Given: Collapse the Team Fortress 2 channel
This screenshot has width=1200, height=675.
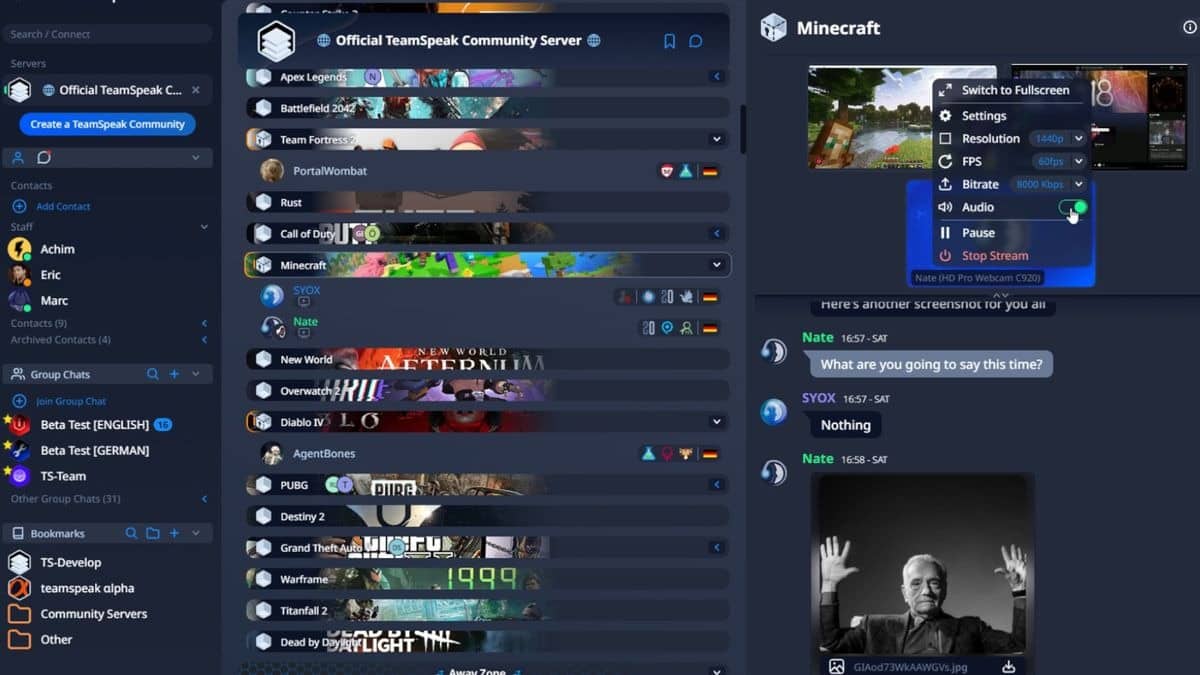Looking at the screenshot, I should tap(716, 139).
